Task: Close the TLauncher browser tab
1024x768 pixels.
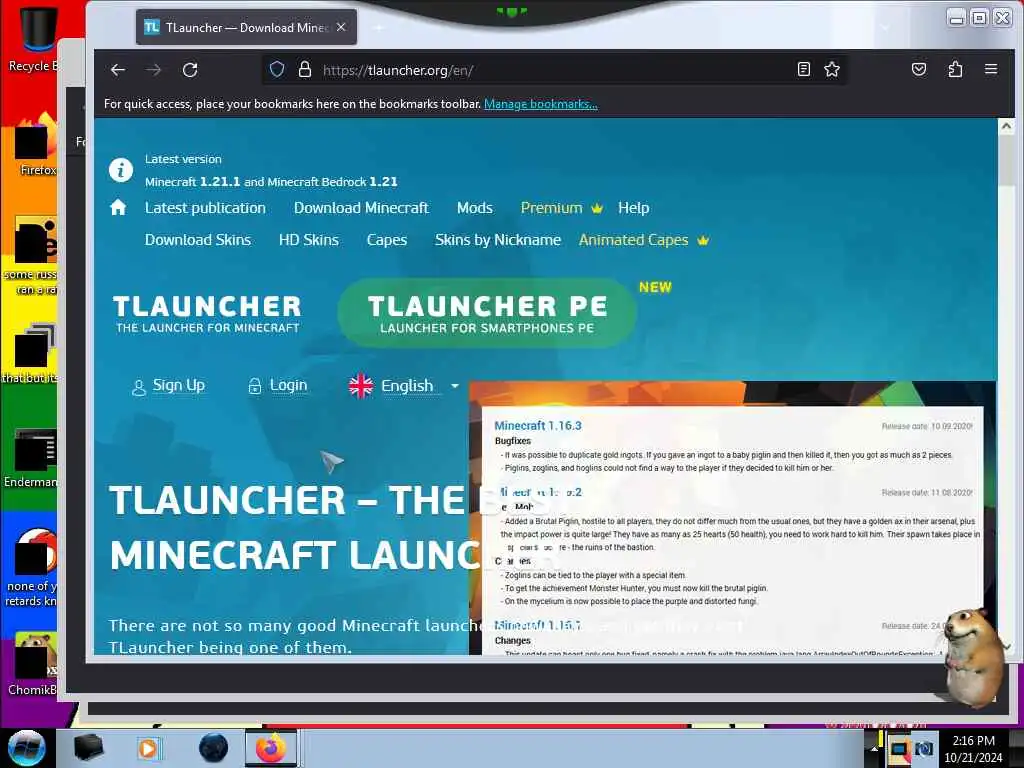Action: tap(341, 27)
